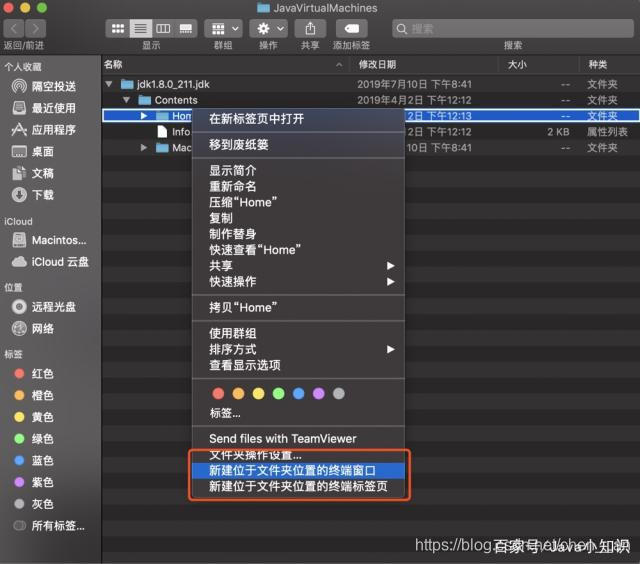Open Downloads (下载) in sidebar

(33, 195)
